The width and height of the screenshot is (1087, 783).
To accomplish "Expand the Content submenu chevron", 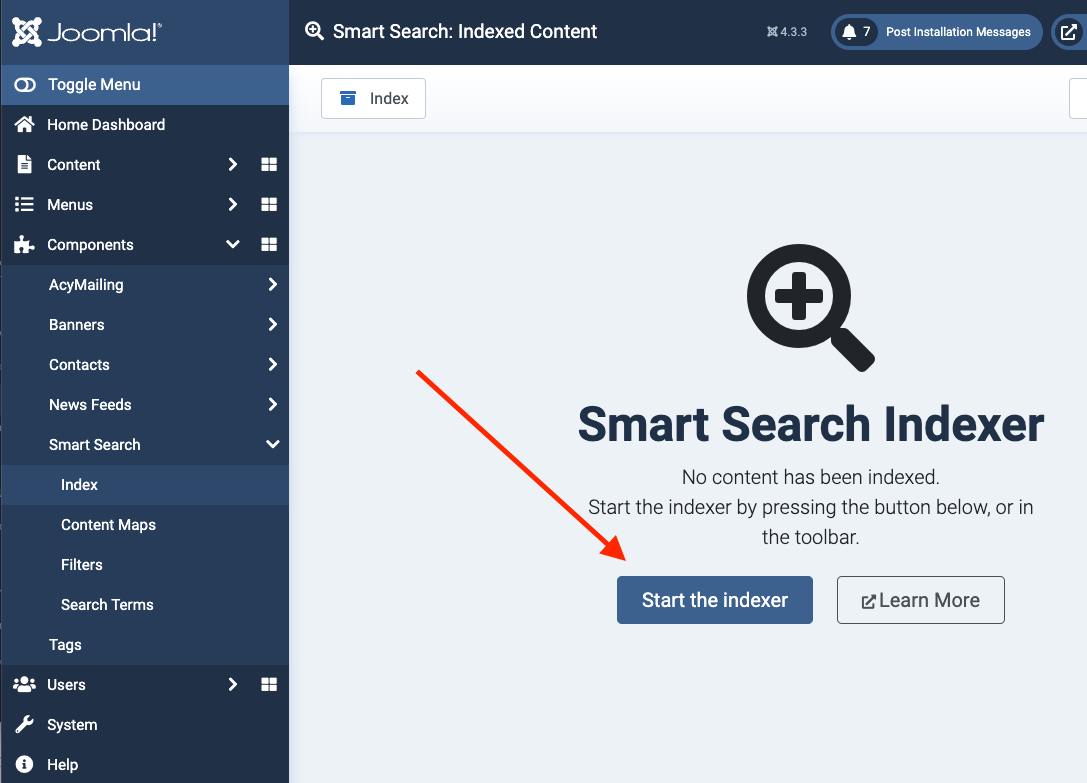I will [232, 165].
